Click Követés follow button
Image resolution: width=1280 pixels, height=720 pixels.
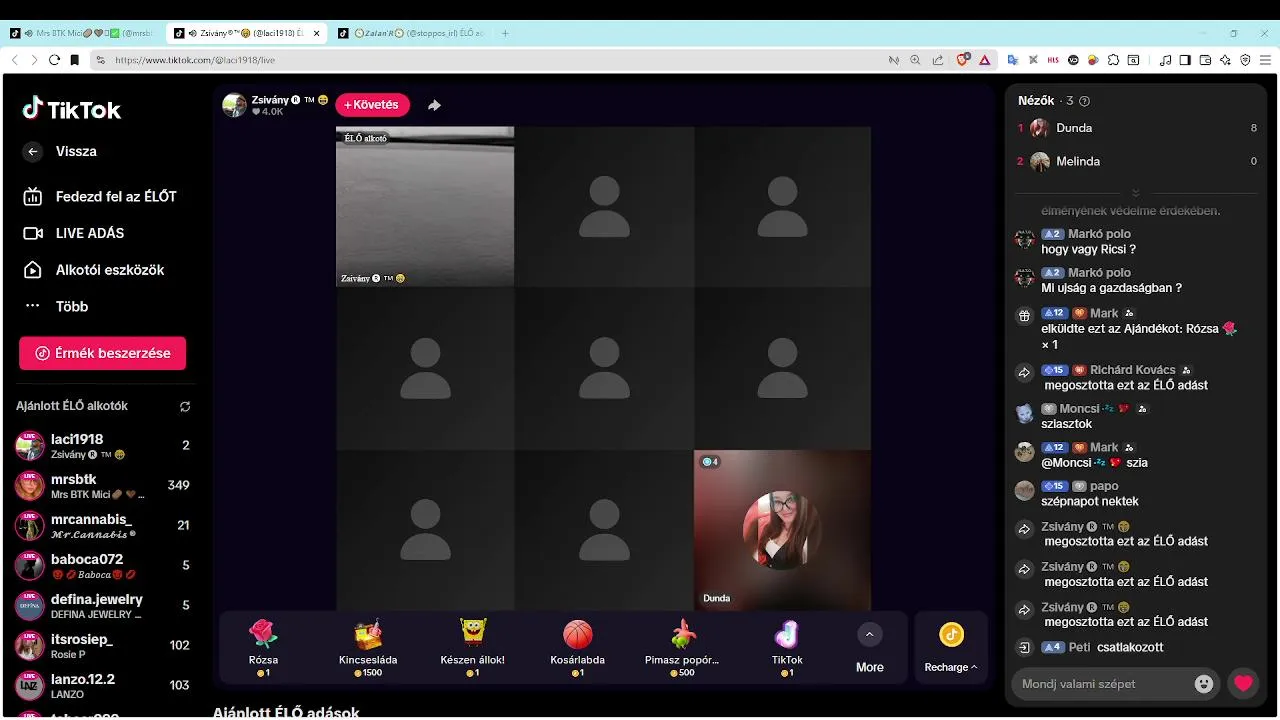point(372,105)
